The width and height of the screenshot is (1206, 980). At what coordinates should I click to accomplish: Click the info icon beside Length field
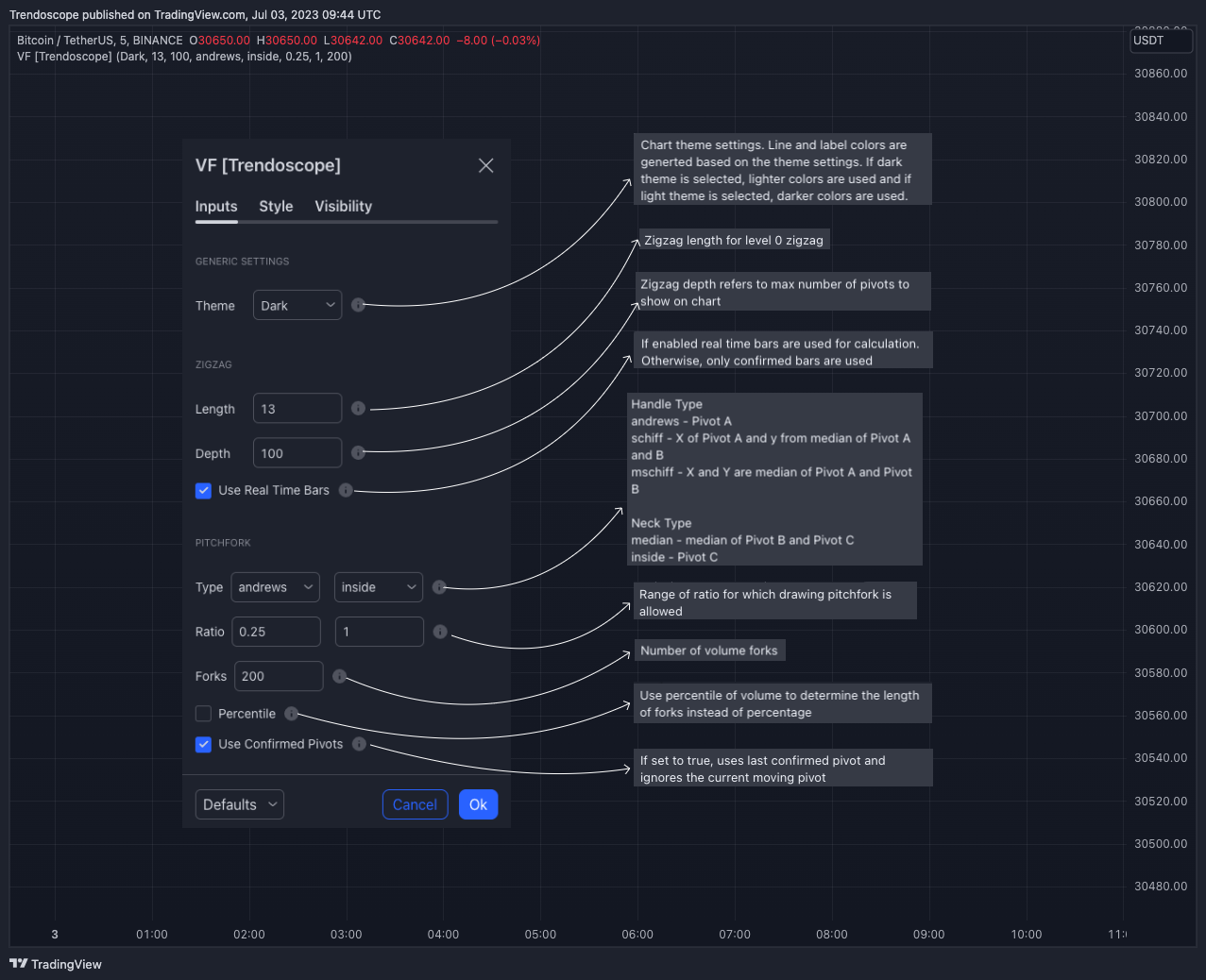(x=358, y=408)
